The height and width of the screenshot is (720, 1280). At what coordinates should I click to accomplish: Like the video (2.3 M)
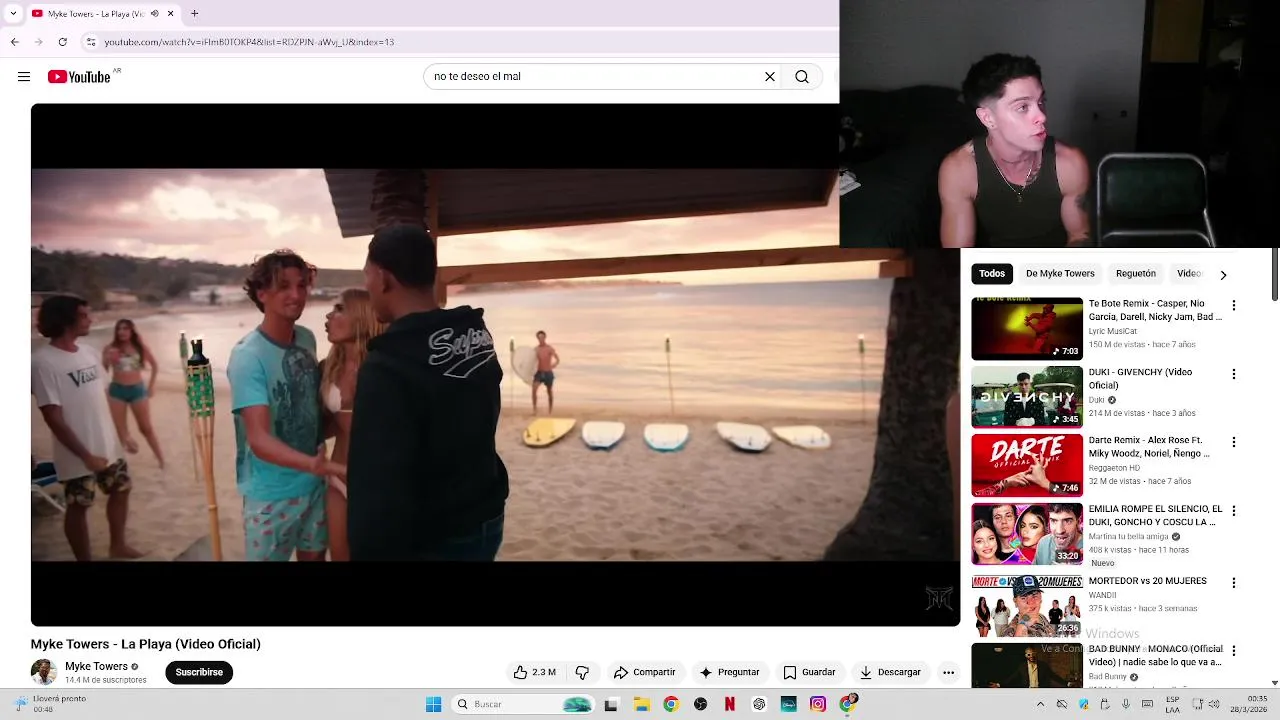point(535,673)
